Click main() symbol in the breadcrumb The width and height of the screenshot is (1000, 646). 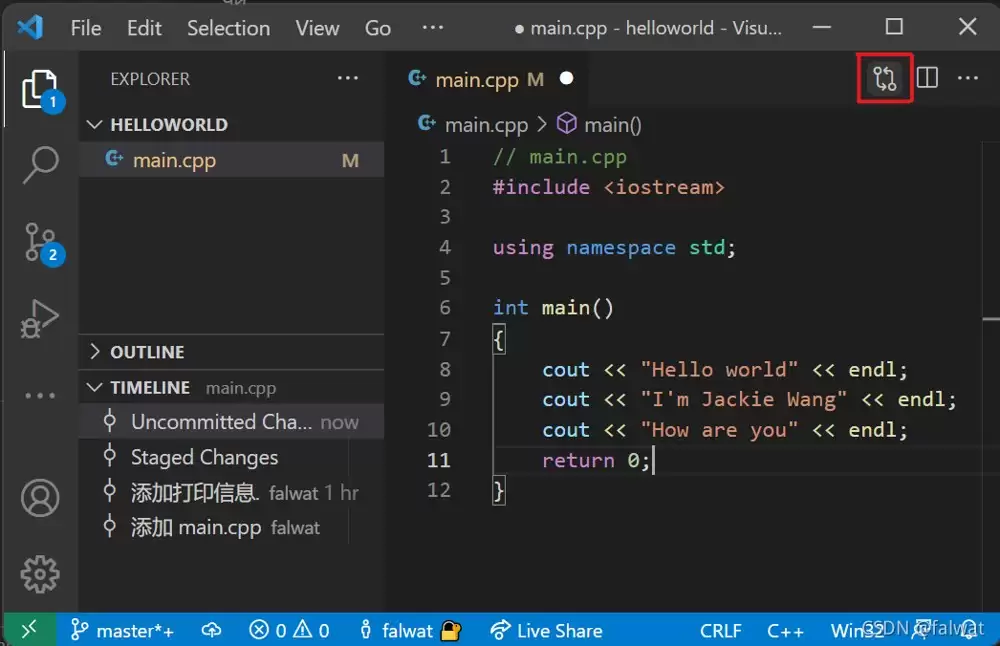coord(599,124)
